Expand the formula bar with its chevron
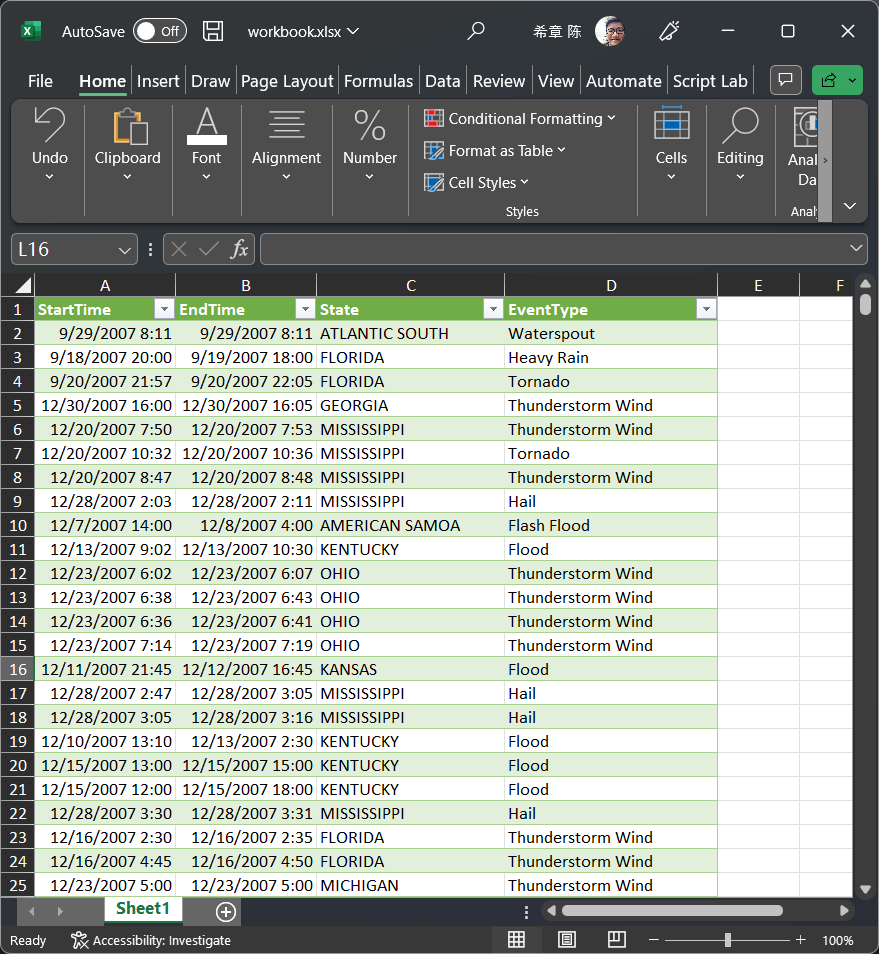 [x=856, y=248]
